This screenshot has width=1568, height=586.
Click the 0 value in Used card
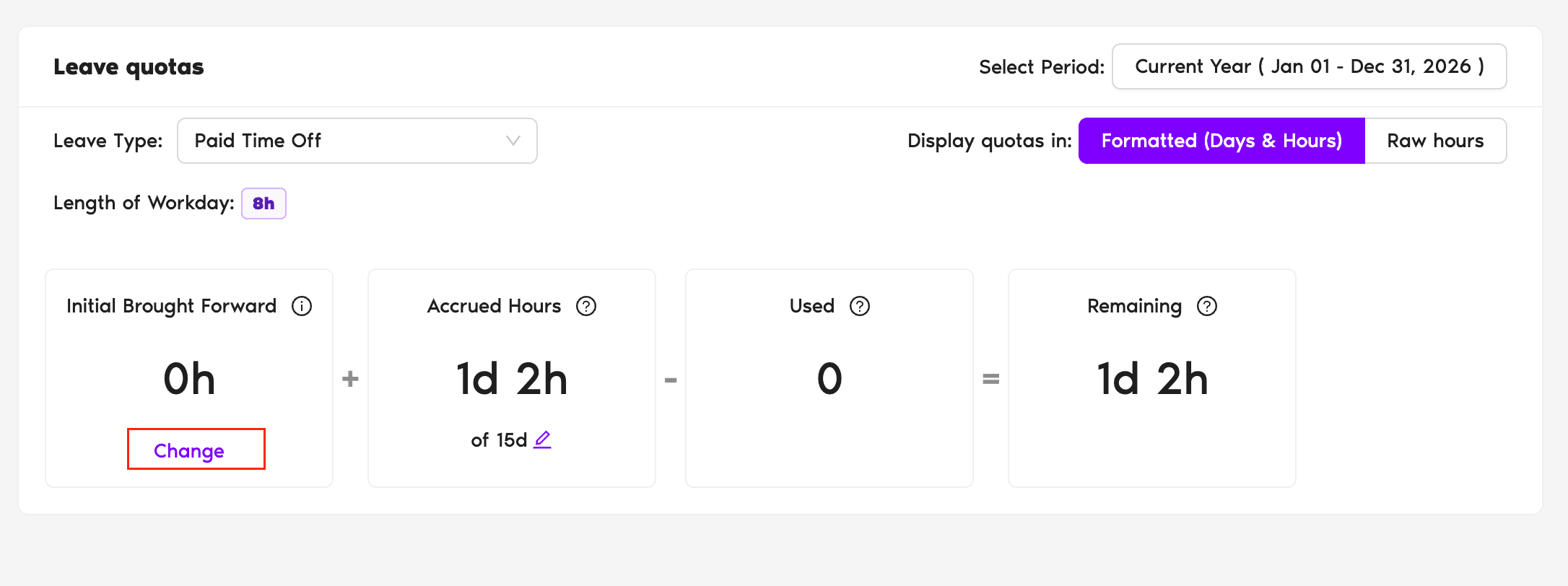pyautogui.click(x=829, y=379)
